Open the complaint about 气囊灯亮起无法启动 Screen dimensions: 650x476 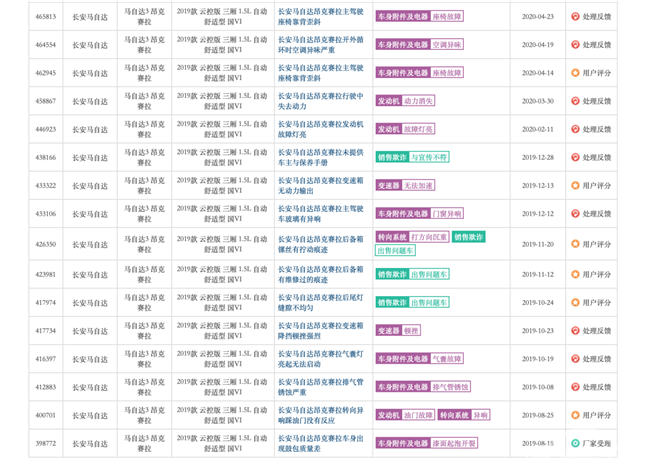[x=320, y=359]
